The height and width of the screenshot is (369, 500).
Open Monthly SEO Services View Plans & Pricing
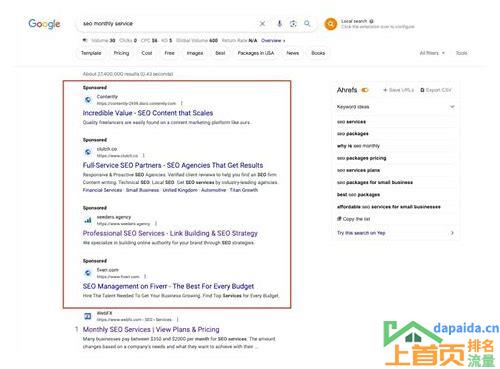click(x=151, y=330)
